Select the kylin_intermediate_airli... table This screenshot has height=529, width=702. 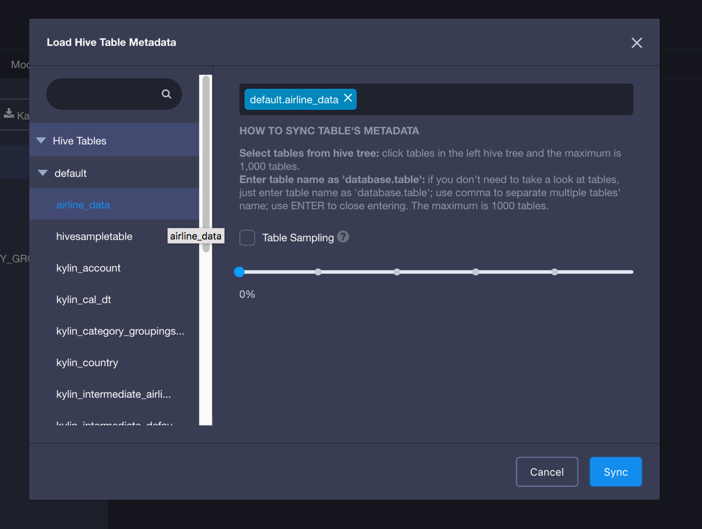coord(113,394)
